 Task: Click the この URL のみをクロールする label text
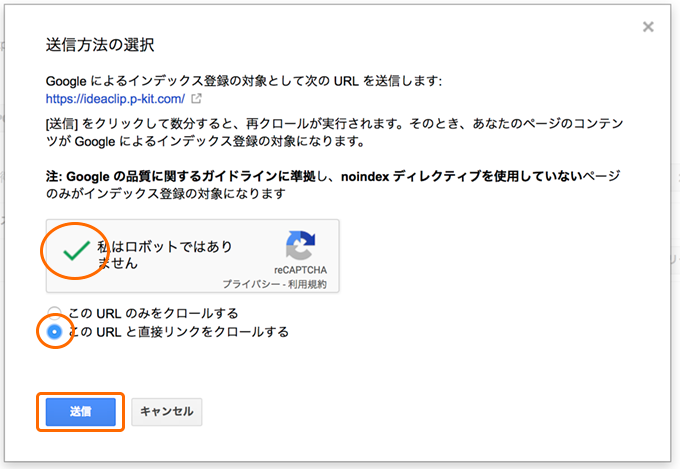[x=153, y=313]
